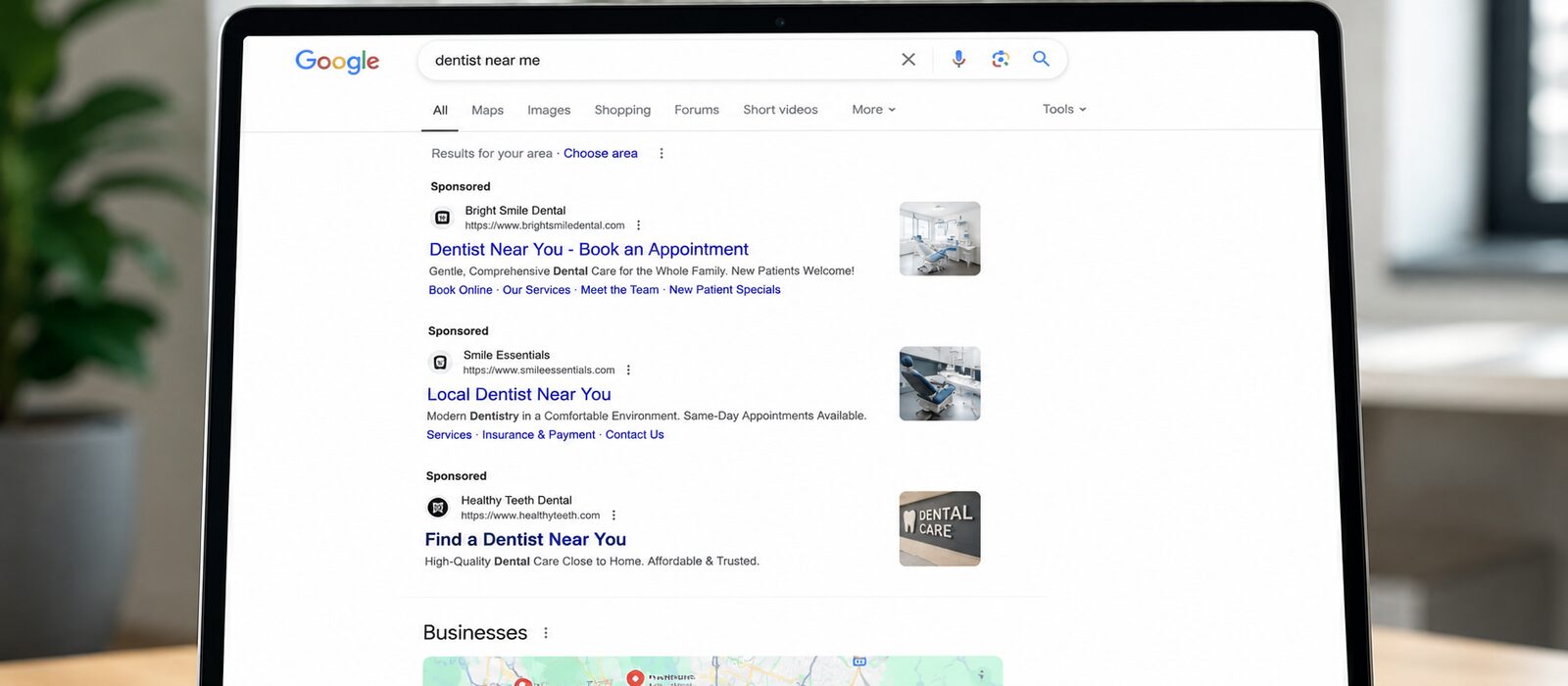The image size is (1568, 686).
Task: Switch to the Forums tab
Action: (x=697, y=110)
